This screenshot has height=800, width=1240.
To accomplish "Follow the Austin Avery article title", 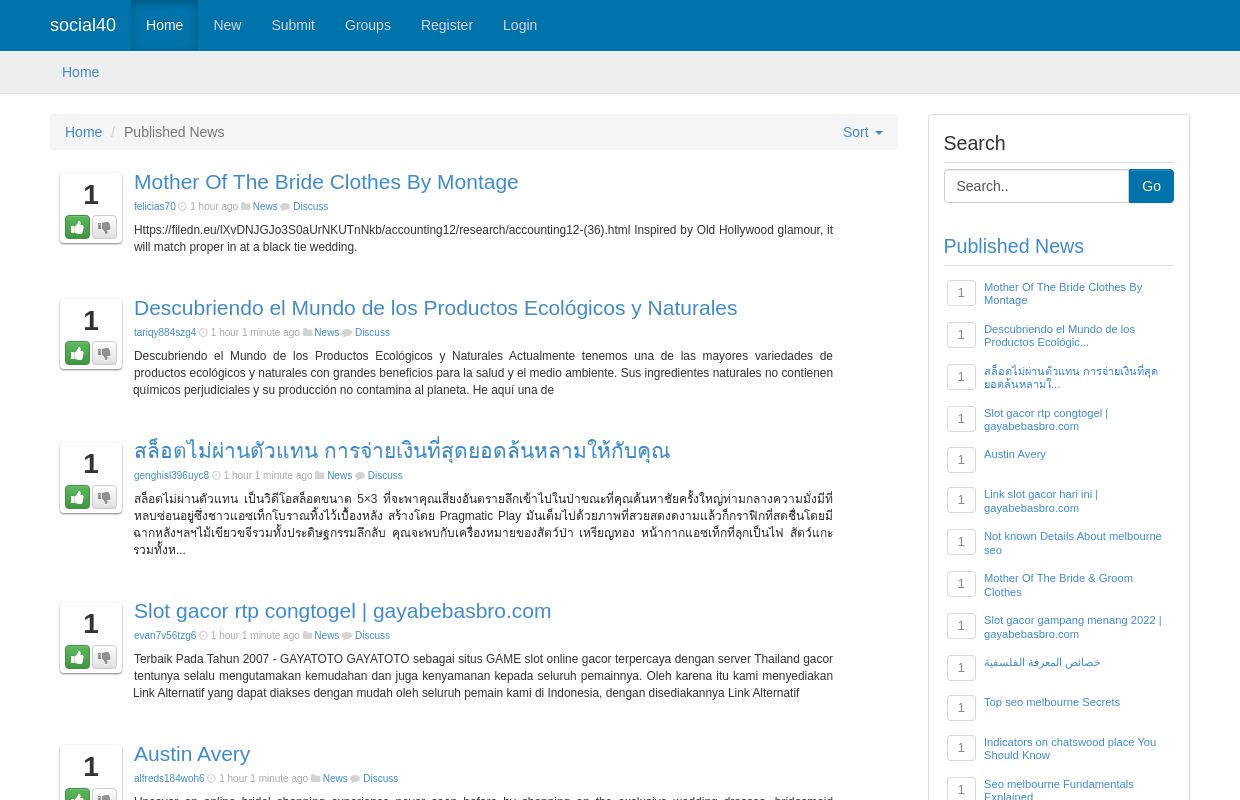I will tap(192, 753).
